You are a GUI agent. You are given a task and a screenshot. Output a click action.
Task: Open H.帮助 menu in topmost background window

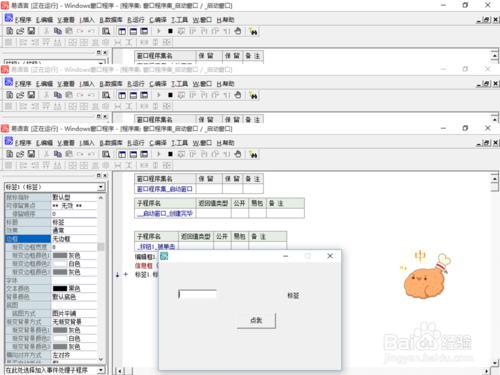(225, 20)
